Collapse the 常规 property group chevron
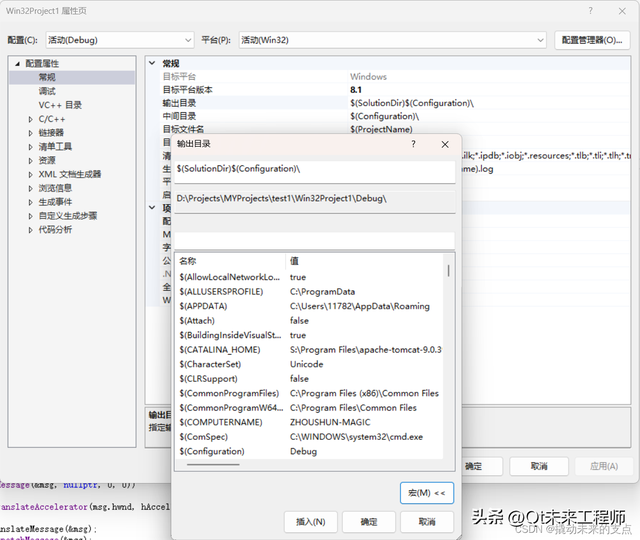This screenshot has height=540, width=640. pos(152,63)
